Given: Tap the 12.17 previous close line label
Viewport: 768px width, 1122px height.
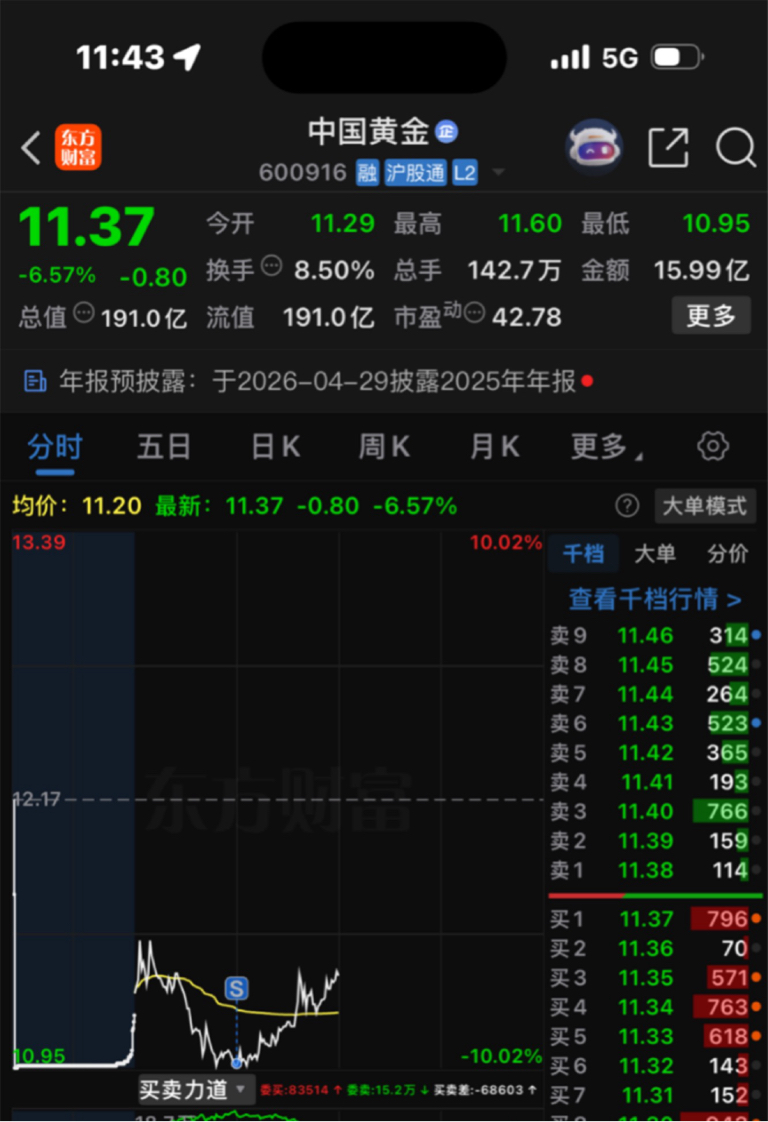Looking at the screenshot, I should point(37,799).
